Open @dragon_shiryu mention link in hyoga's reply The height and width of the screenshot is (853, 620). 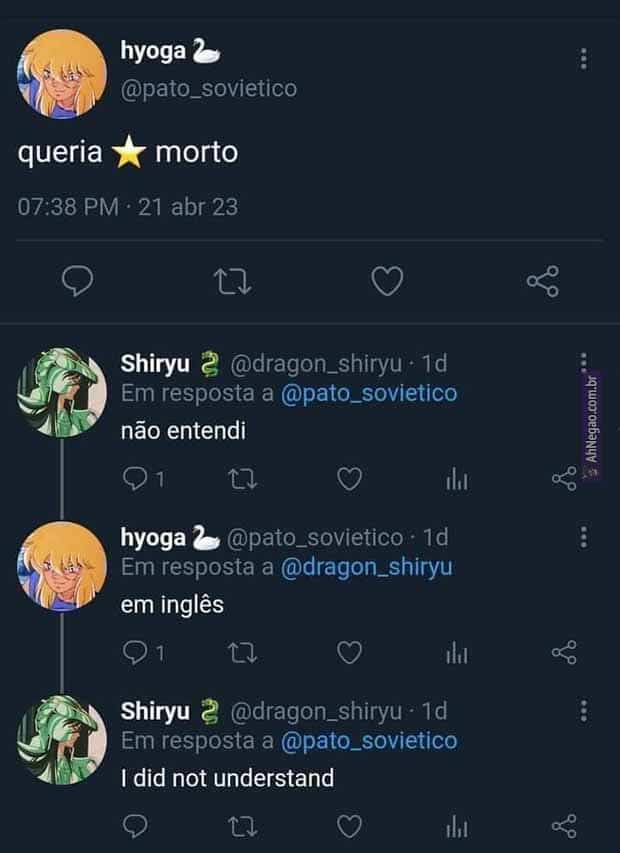[366, 568]
